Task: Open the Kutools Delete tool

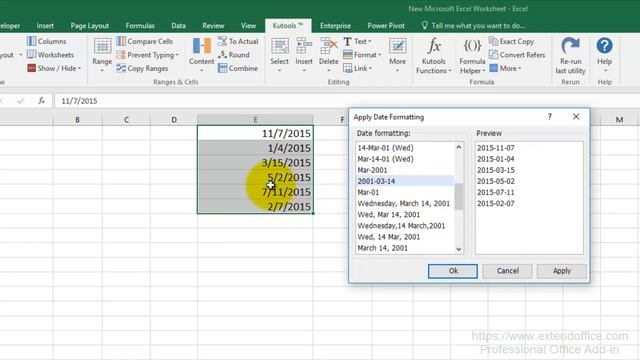Action: (x=329, y=55)
